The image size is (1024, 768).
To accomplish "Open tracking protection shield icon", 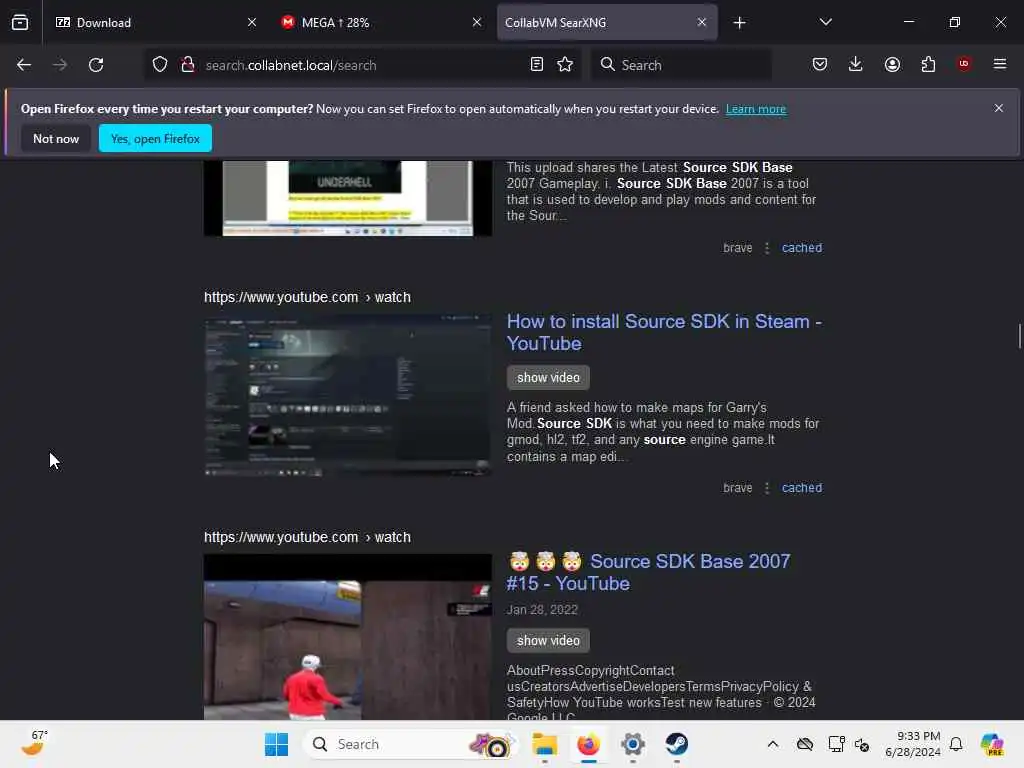I will coord(160,65).
